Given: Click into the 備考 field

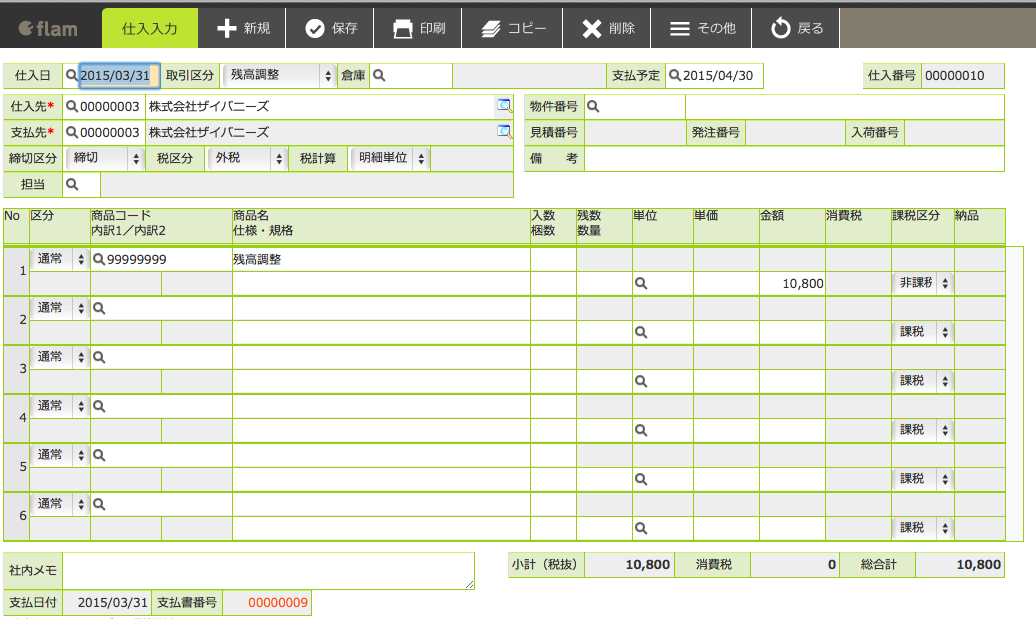Looking at the screenshot, I should pyautogui.click(x=794, y=159).
